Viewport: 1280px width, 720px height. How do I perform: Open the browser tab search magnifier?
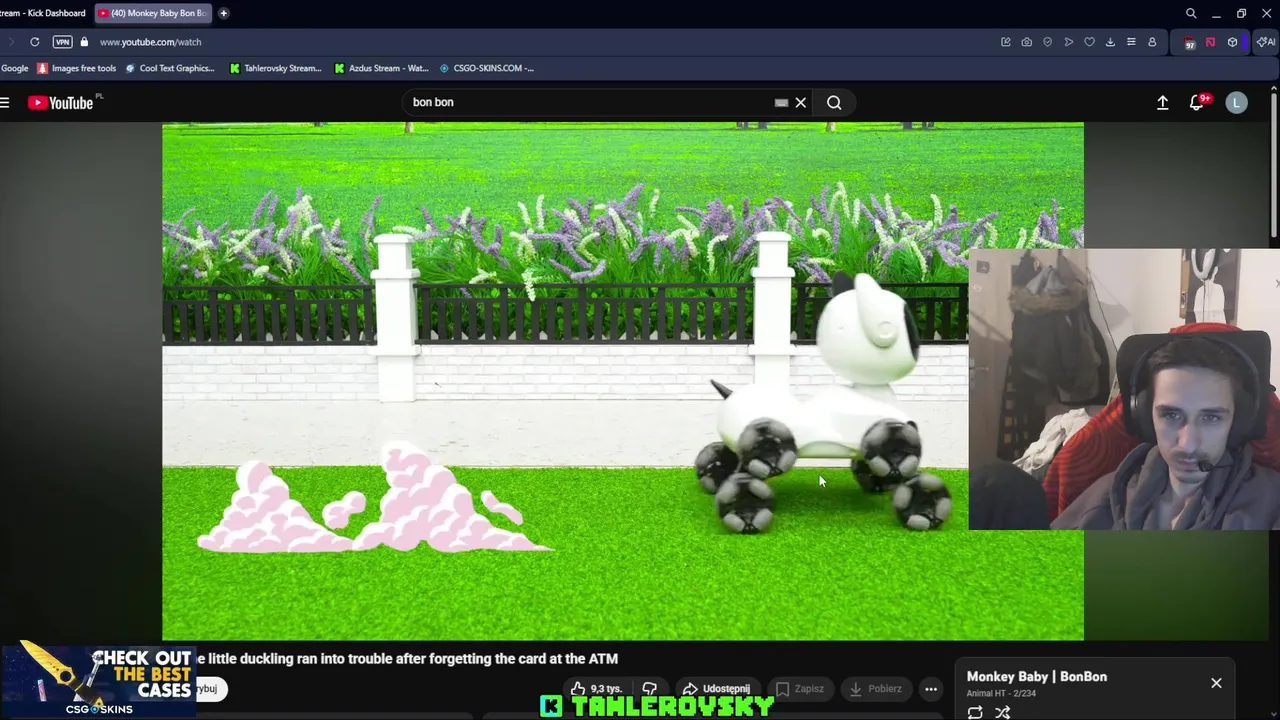[1191, 13]
